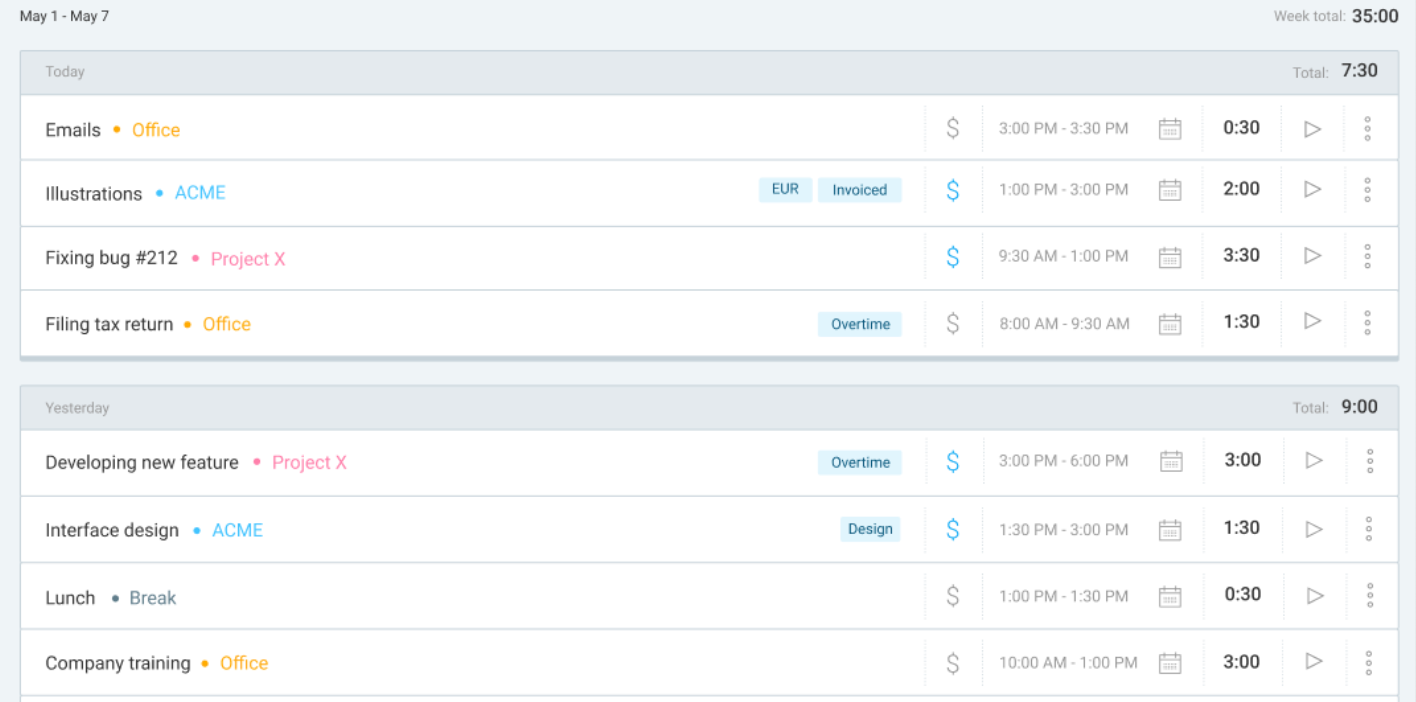Click the 3:00 duration of Developing new feature
1416x702 pixels.
coord(1242,460)
